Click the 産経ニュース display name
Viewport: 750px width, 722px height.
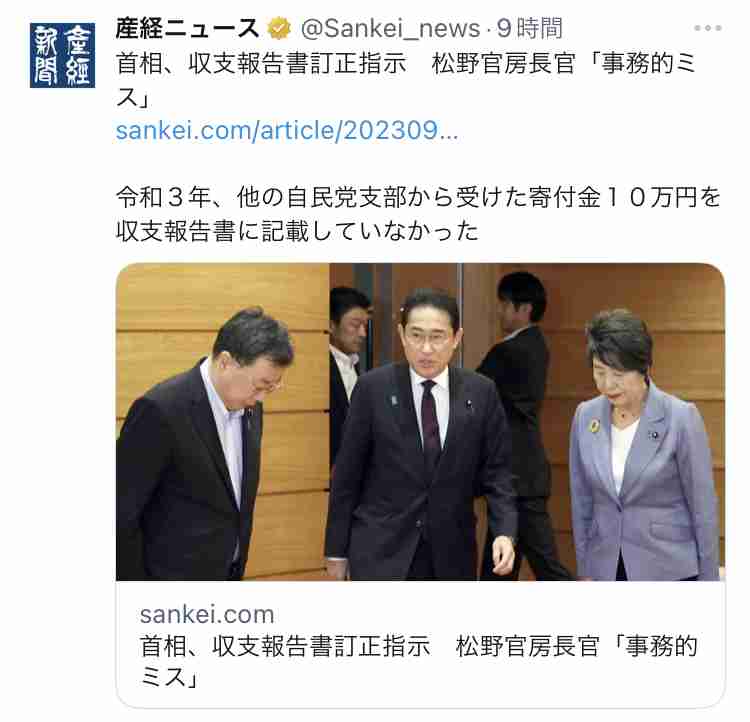(x=188, y=28)
